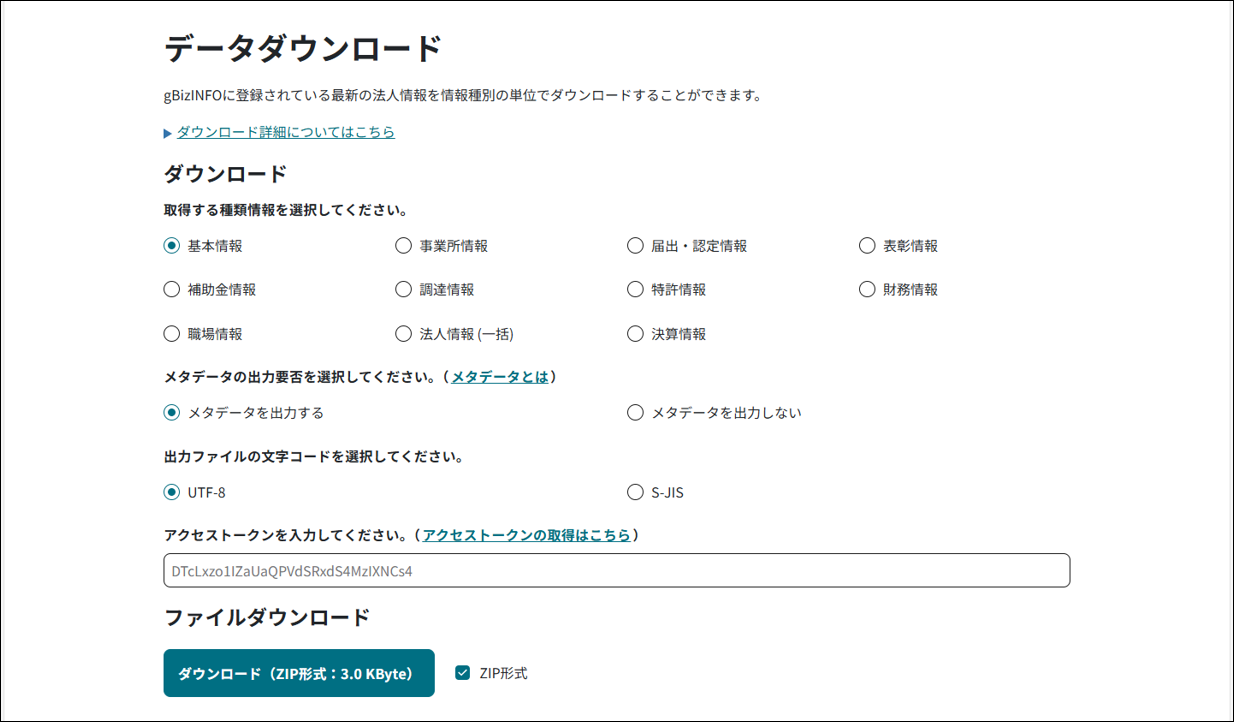The image size is (1234, 722).
Task: Select the 決算情報 option
Action: tap(635, 333)
